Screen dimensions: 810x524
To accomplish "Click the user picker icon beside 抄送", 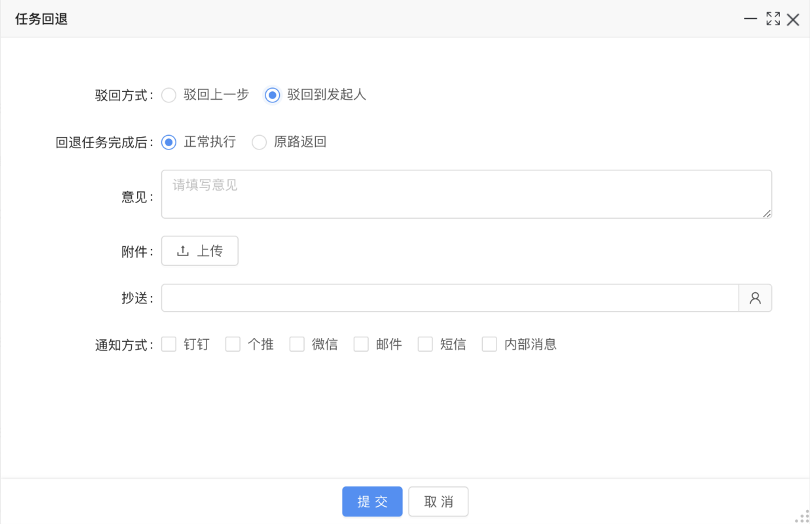I will pos(755,298).
